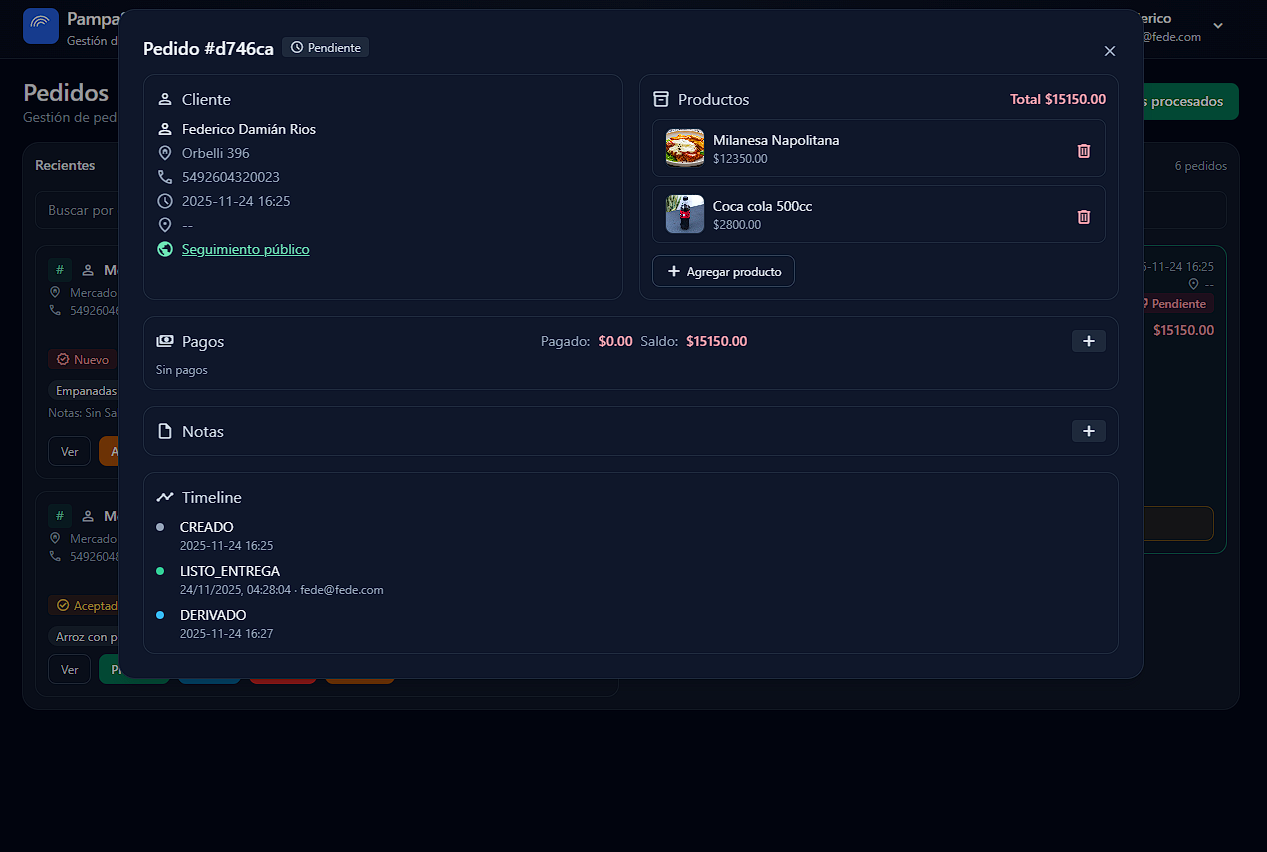Add a note with the Notas plus button
The image size is (1267, 852).
click(x=1088, y=432)
